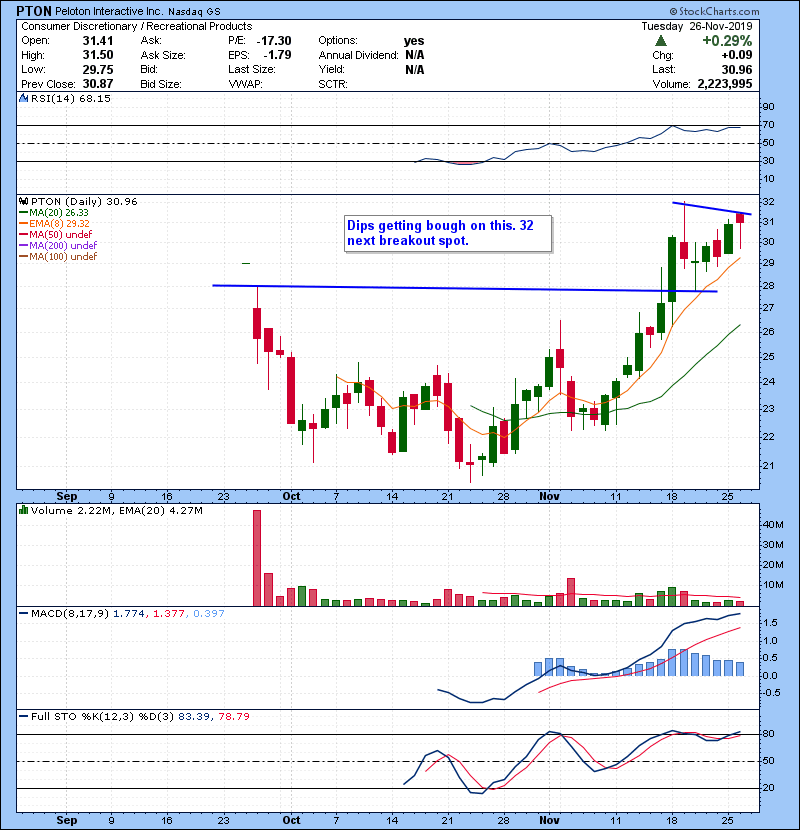Click the Open value 31.41
800x830 pixels.
click(x=97, y=41)
